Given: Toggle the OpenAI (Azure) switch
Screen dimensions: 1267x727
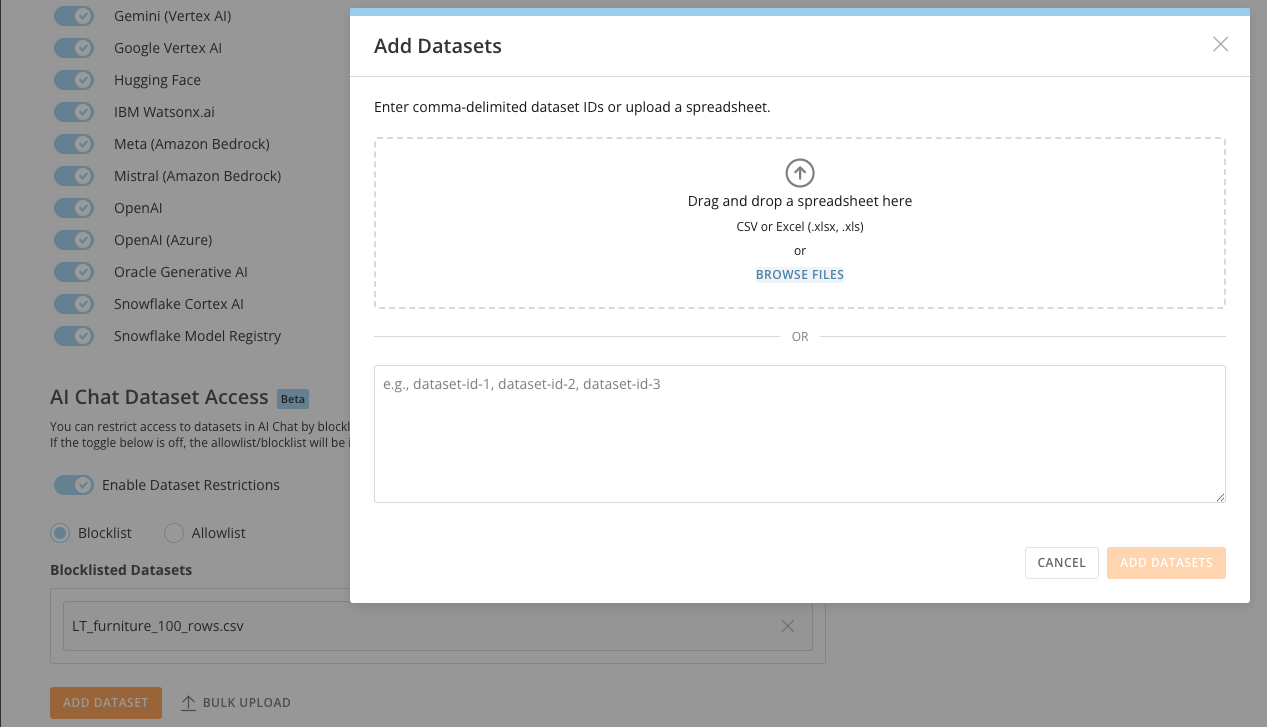Looking at the screenshot, I should click(74, 240).
